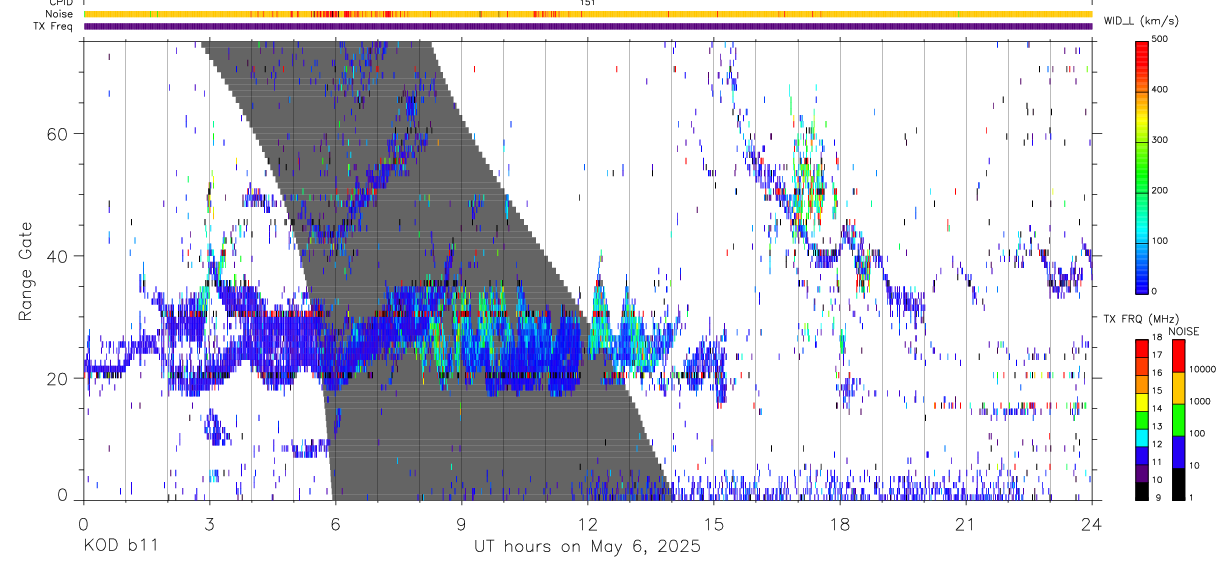The height and width of the screenshot is (567, 1228).
Task: Select the UT hour 15 tick label
Action: (713, 524)
